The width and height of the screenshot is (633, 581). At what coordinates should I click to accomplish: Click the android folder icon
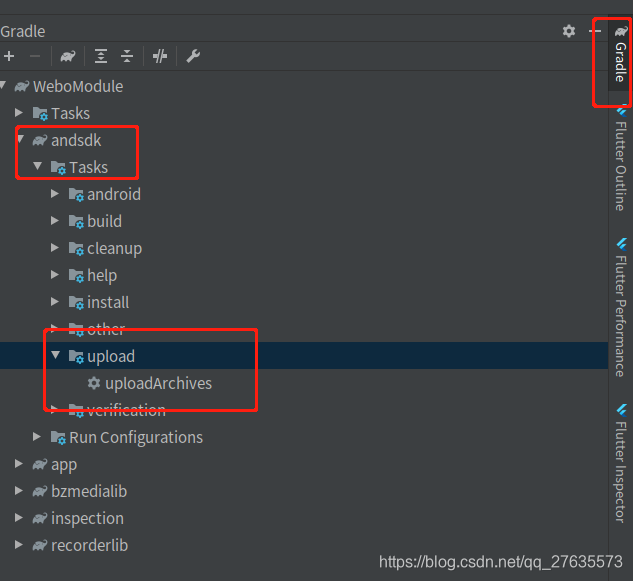76,195
